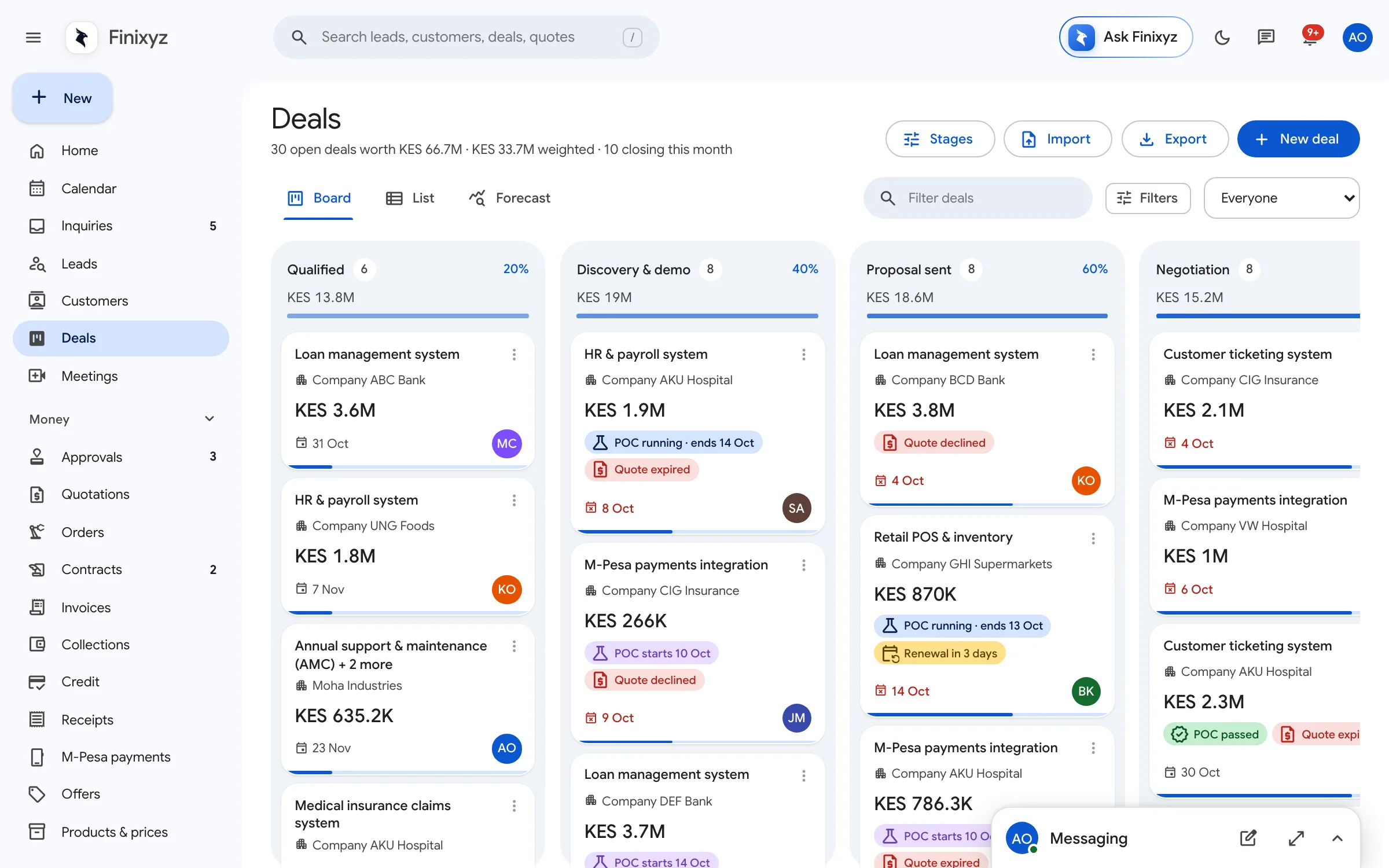Click the BK owner avatar on GHI Supermarkets deal

(x=1085, y=691)
